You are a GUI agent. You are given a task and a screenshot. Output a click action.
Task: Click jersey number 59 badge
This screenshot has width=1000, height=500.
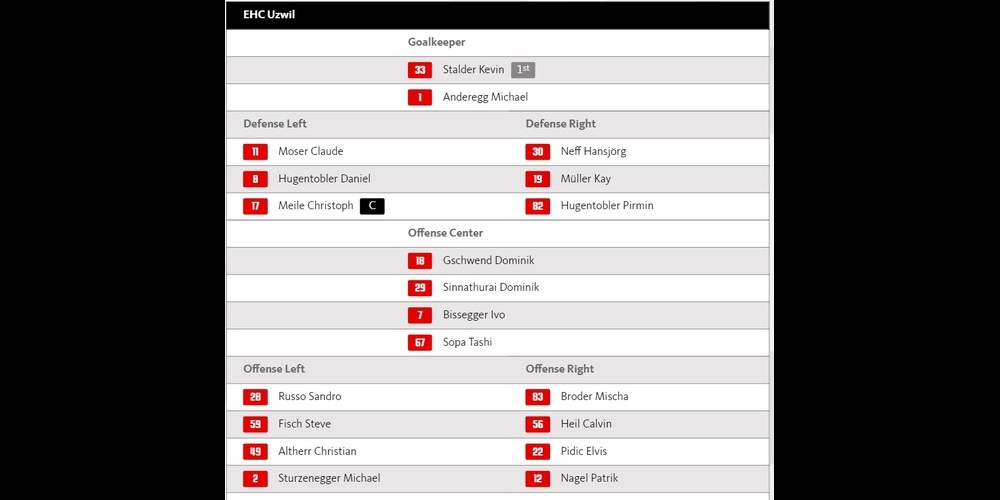(255, 424)
